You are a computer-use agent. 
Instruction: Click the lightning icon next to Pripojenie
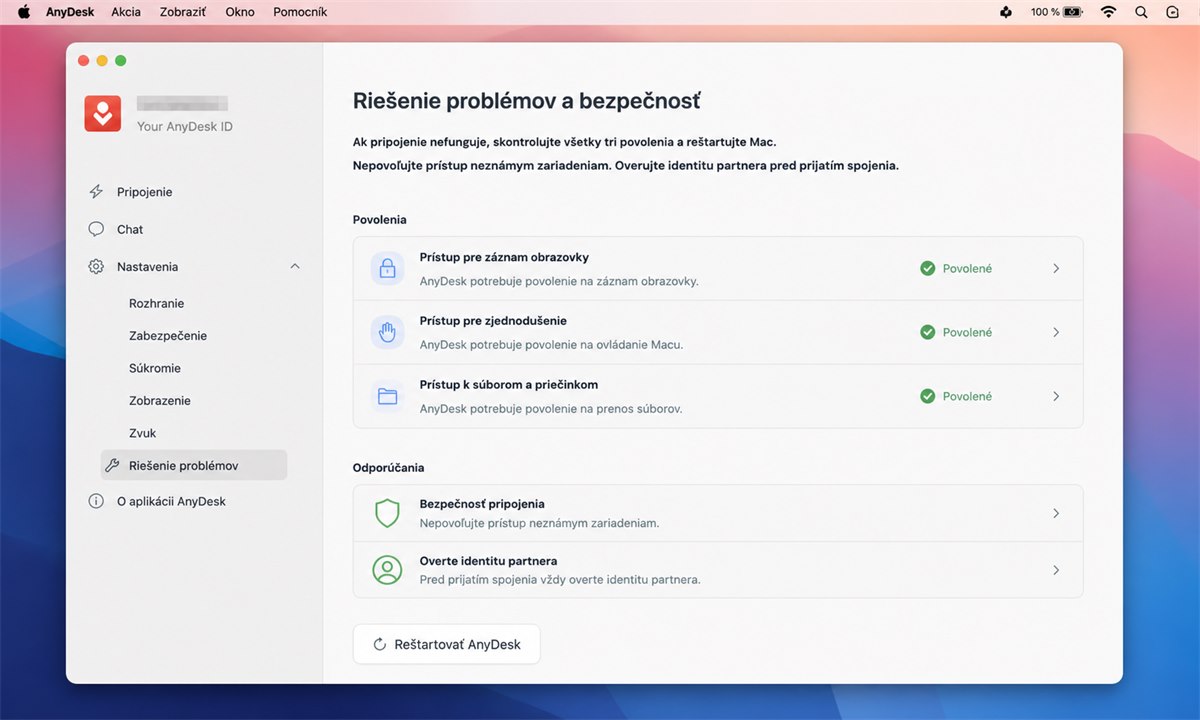pos(96,192)
